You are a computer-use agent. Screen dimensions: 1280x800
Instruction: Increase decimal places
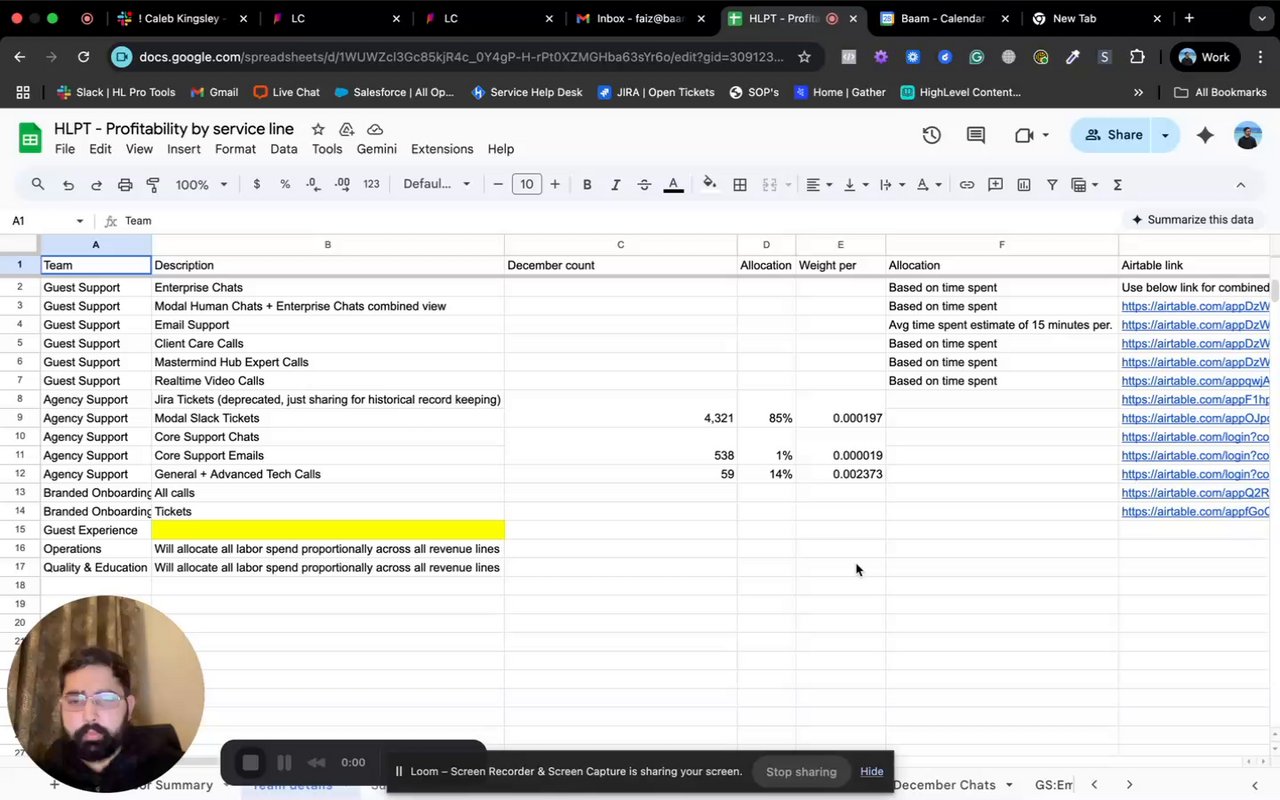pyautogui.click(x=342, y=184)
